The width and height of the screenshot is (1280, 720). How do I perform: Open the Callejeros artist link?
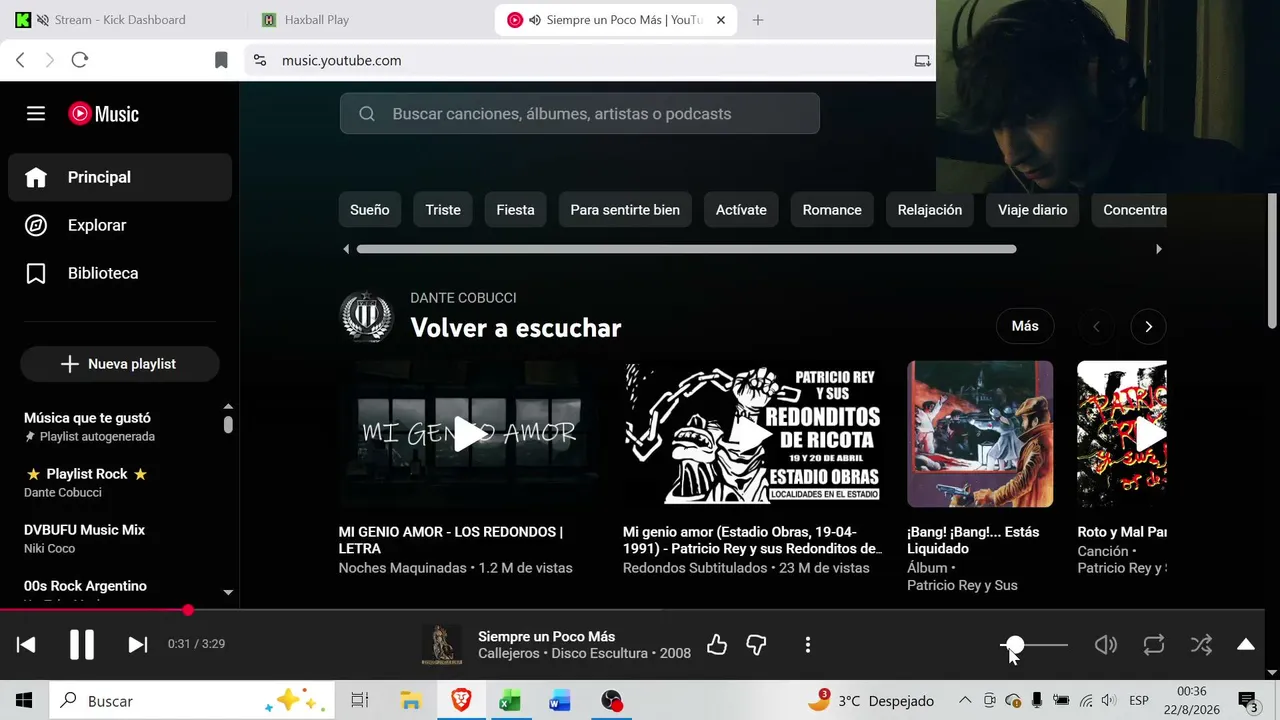click(509, 654)
